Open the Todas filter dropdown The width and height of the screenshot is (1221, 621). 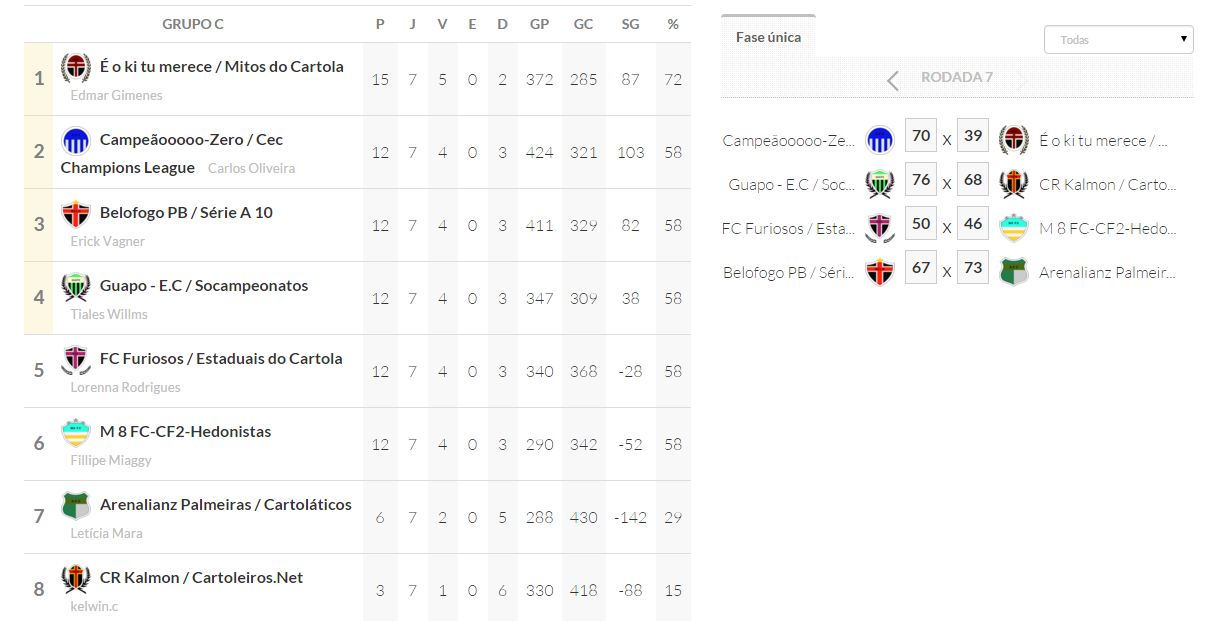1118,40
